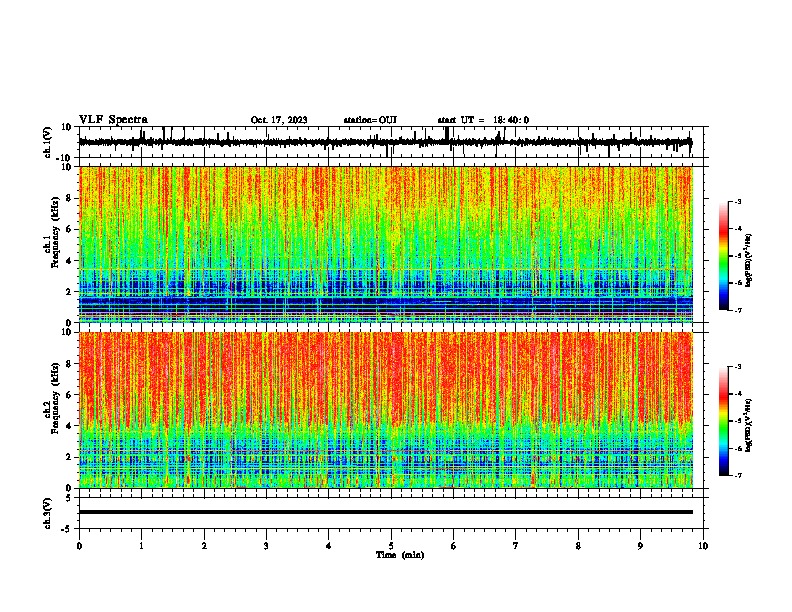Click ch.1 spectrogram frequency tick "4"
The image size is (792, 612).
coord(69,261)
